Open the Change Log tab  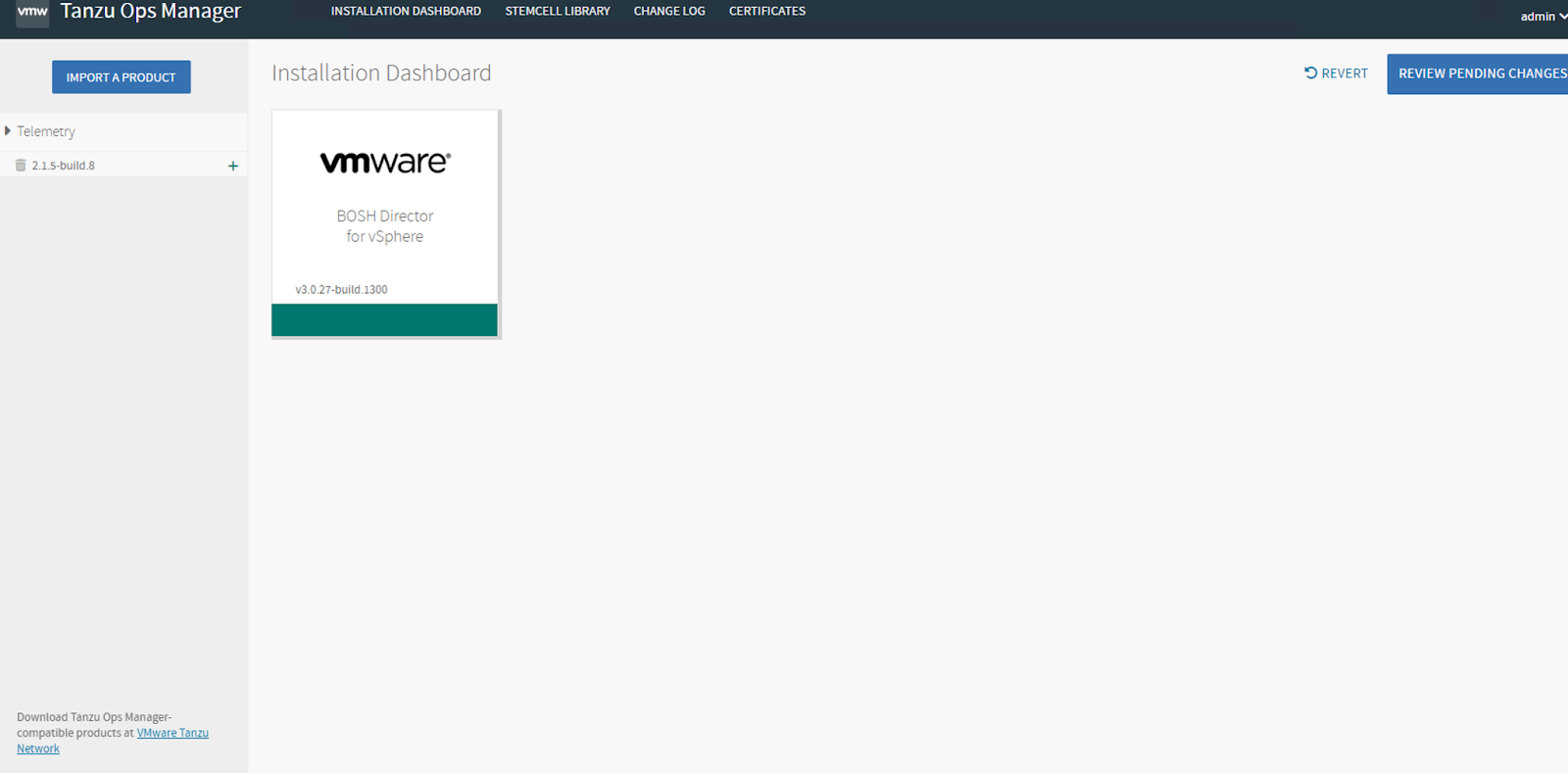point(669,12)
